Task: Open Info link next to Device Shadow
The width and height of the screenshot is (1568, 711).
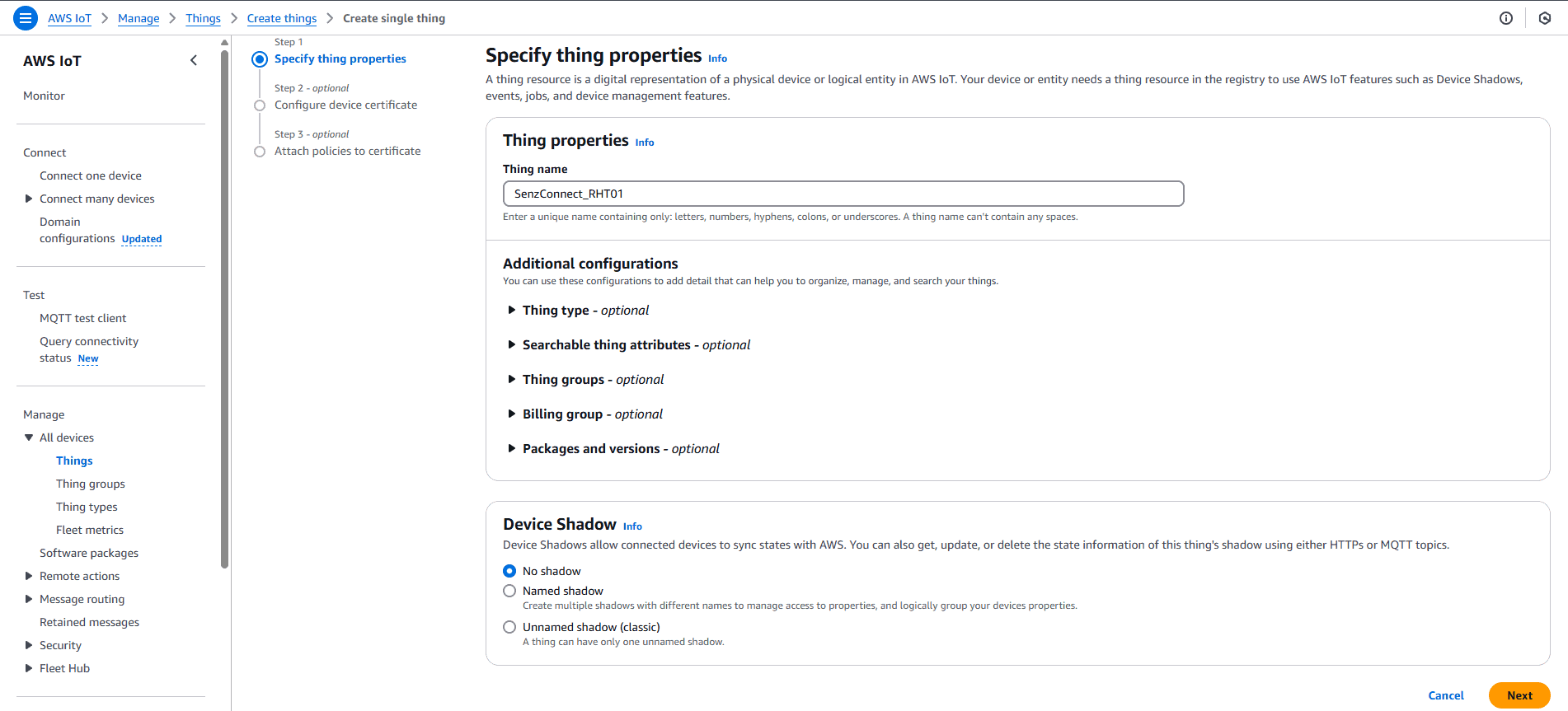Action: [632, 526]
